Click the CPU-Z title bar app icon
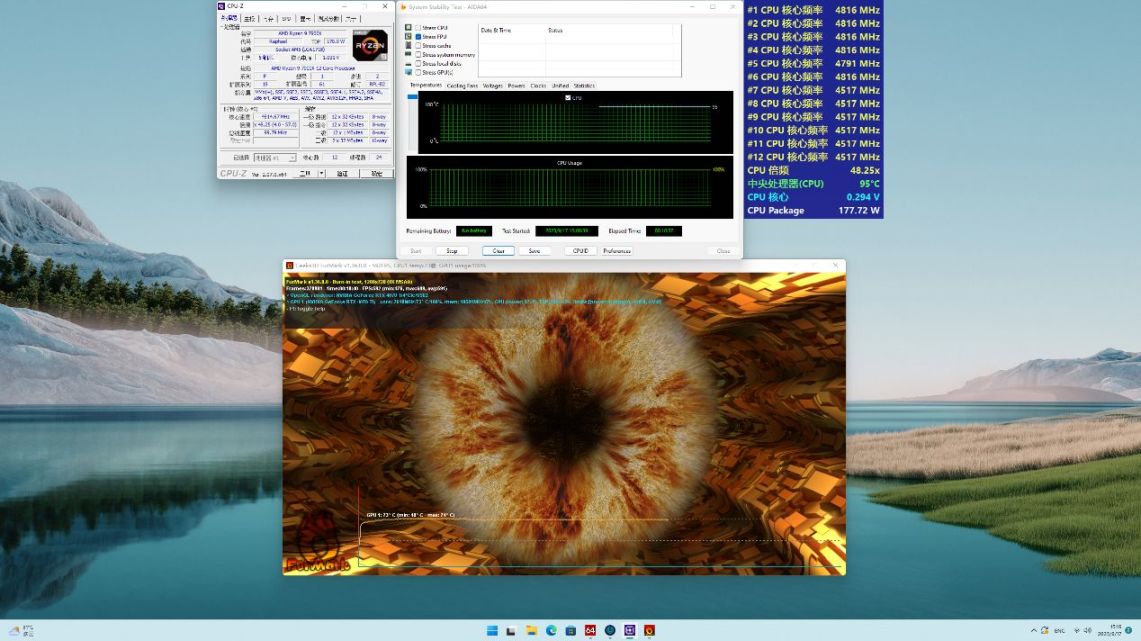The height and width of the screenshot is (641, 1141). tap(222, 6)
